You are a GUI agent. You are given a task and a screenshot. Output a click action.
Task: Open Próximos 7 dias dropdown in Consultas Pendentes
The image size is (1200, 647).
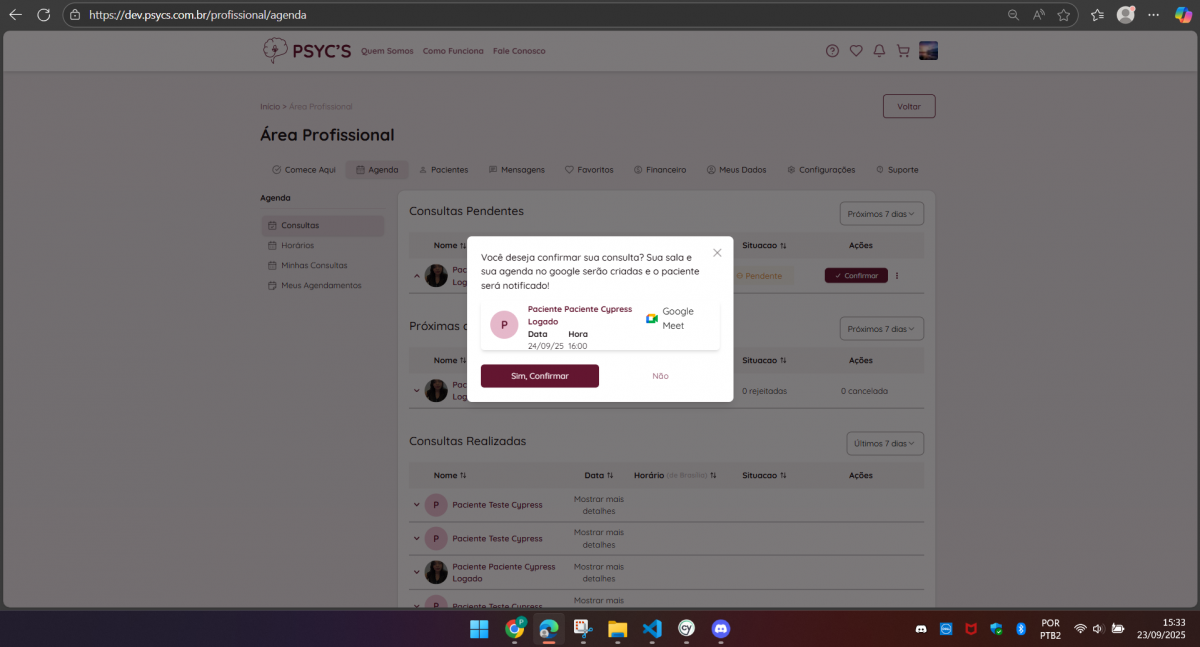pos(882,213)
